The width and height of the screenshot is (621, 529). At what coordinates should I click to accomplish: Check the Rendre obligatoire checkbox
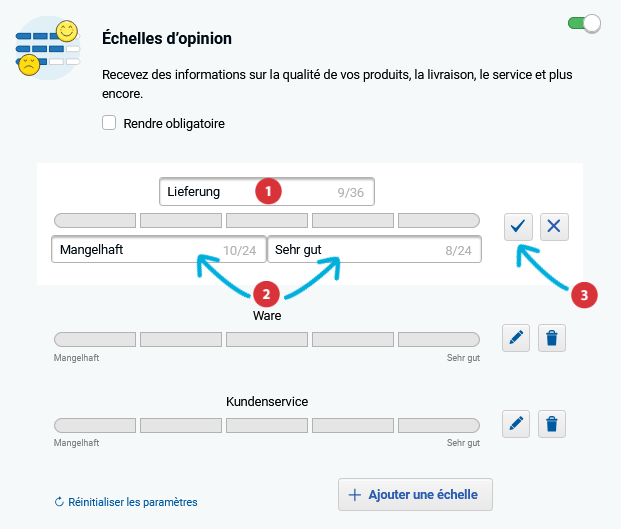click(x=109, y=123)
